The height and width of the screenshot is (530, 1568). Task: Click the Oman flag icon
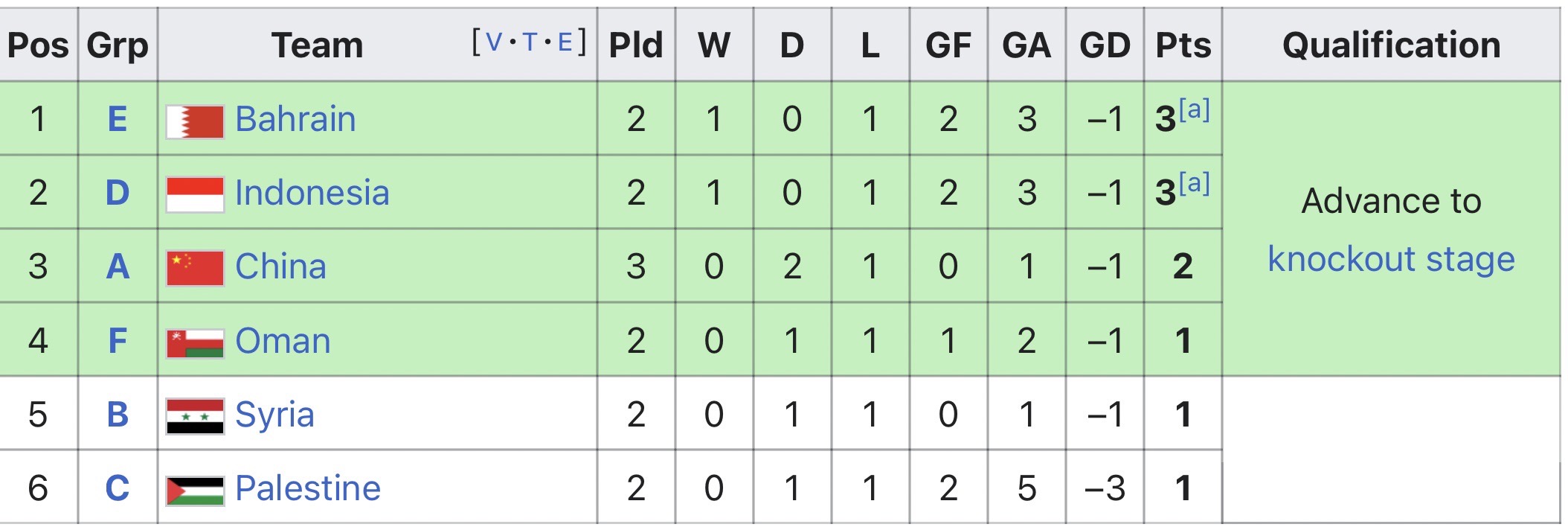[x=195, y=342]
